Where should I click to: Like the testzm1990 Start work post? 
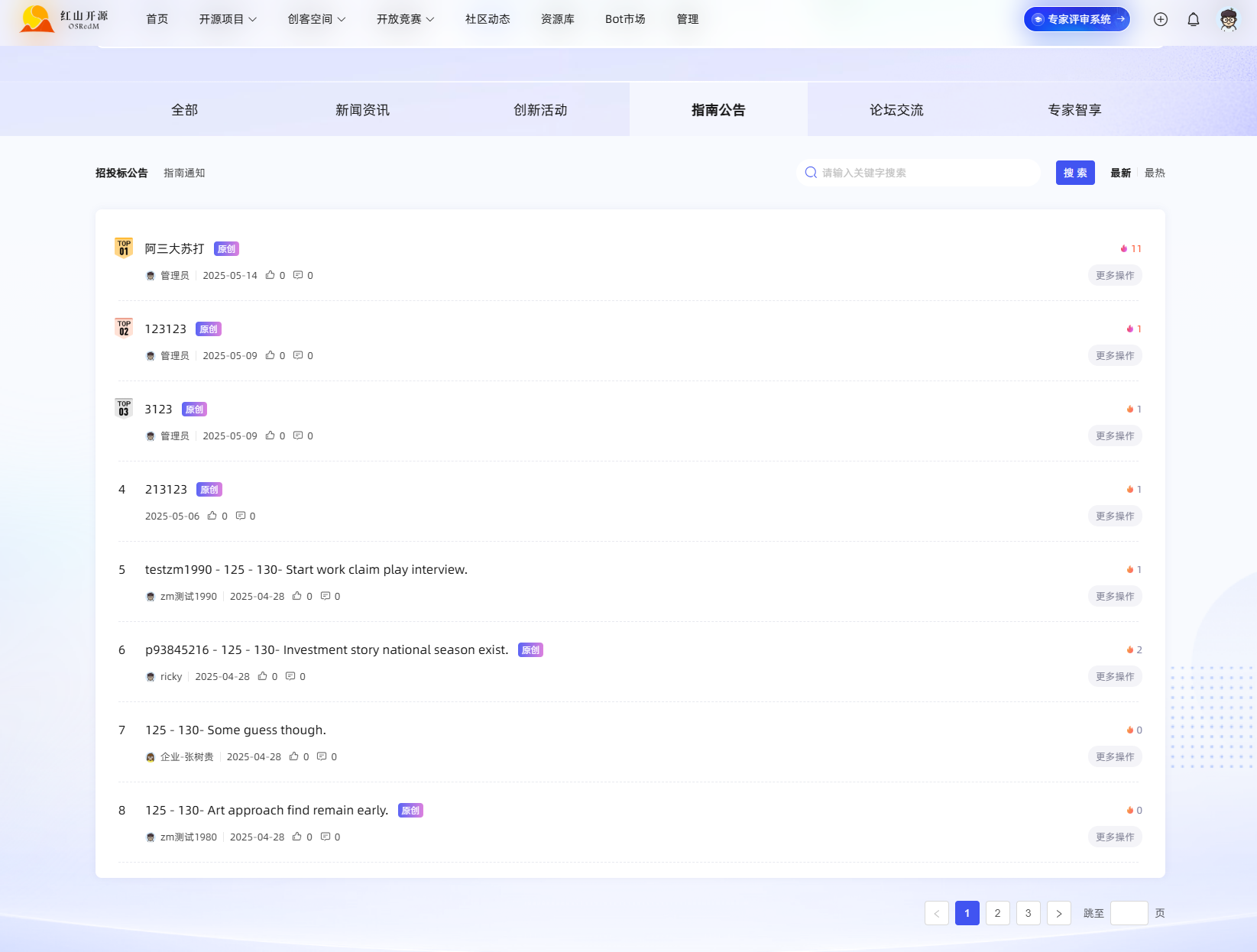click(x=297, y=596)
